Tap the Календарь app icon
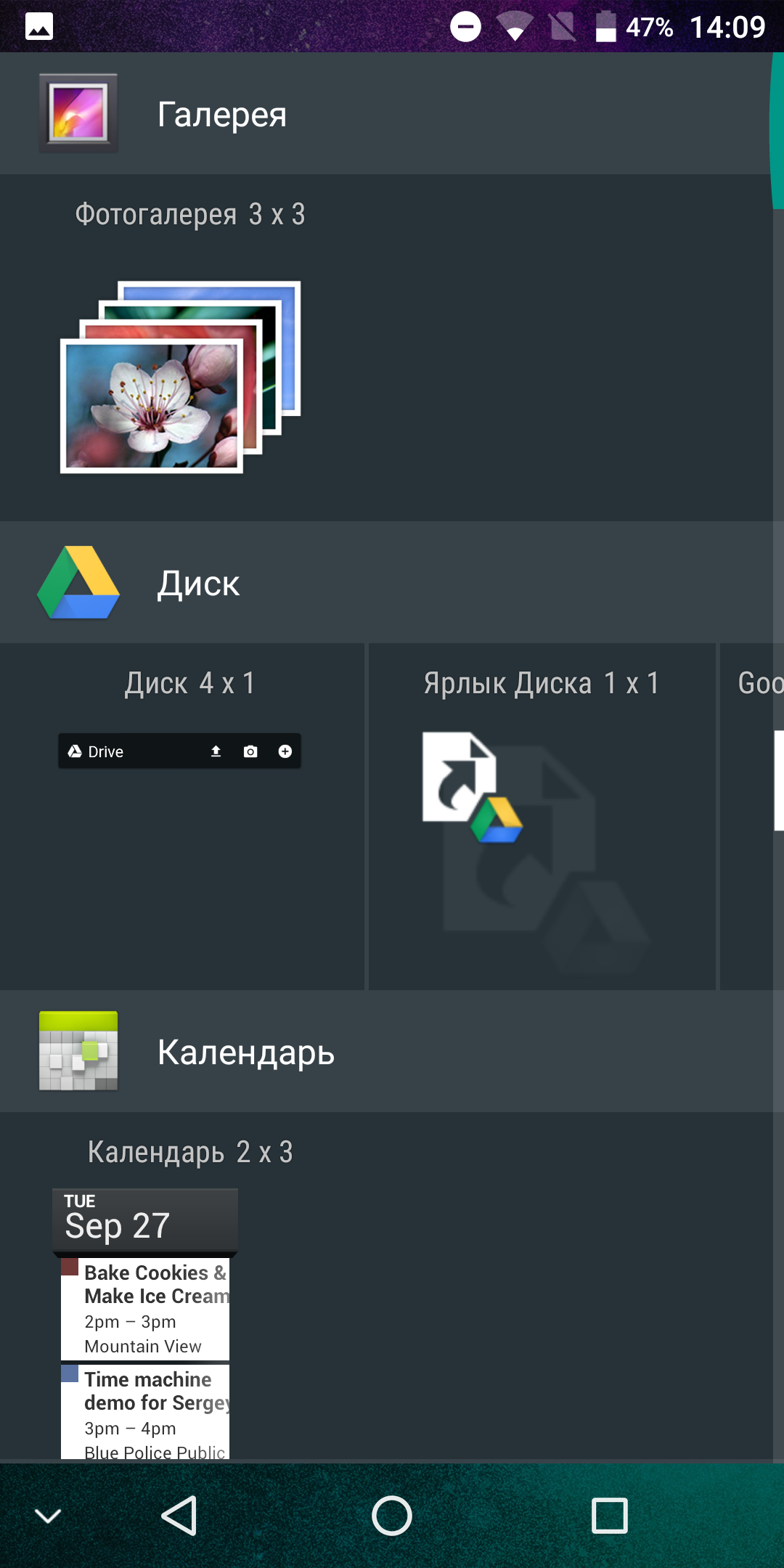Viewport: 784px width, 1568px height. 78,1051
